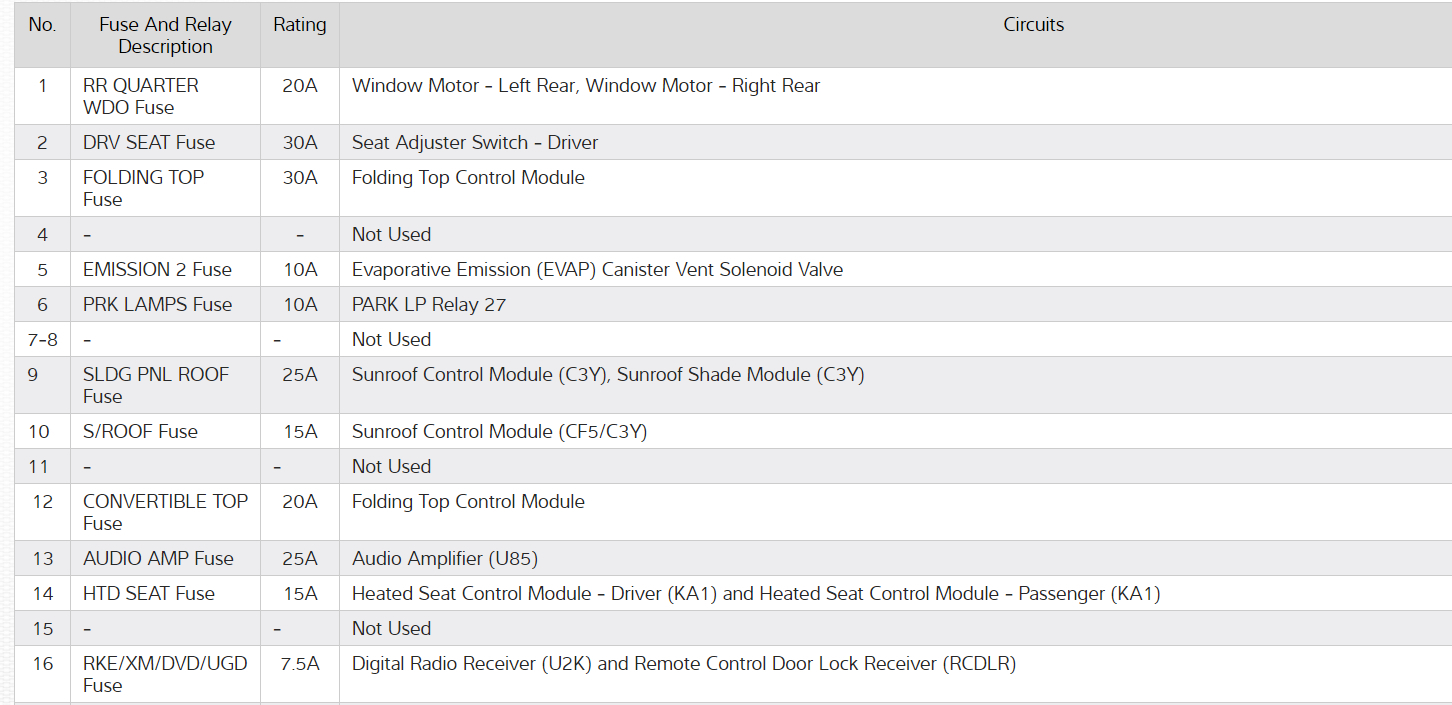Viewport: 1452px width, 705px height.
Task: Select the "SLDG PNL ROOF Fuse" cell
Action: tap(156, 385)
